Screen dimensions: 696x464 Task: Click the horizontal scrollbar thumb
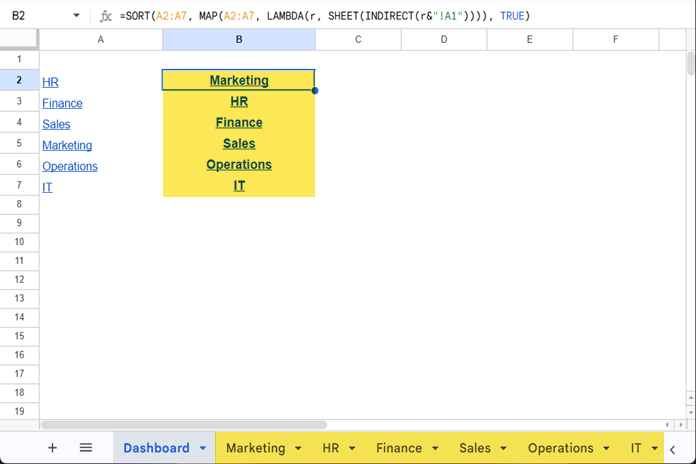click(x=184, y=425)
